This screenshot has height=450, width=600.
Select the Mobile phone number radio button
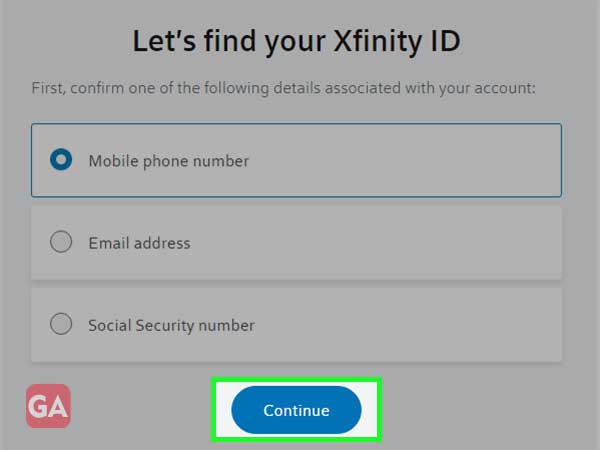(x=61, y=159)
